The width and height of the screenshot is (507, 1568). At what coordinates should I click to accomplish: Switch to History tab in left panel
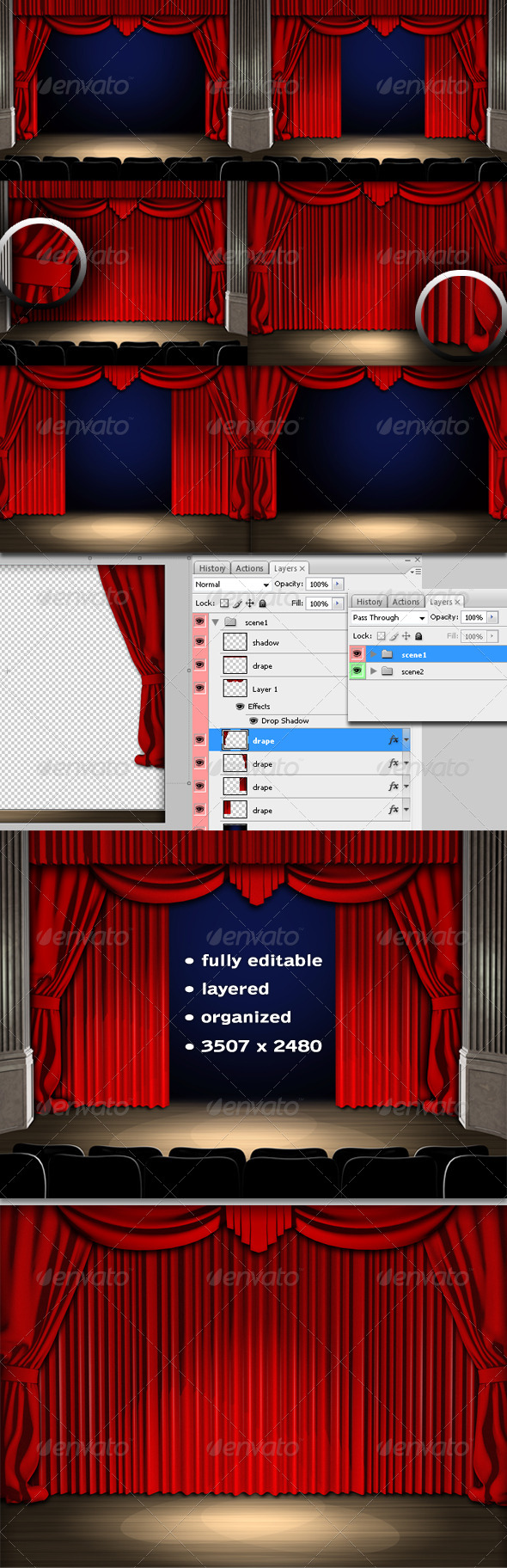click(211, 568)
